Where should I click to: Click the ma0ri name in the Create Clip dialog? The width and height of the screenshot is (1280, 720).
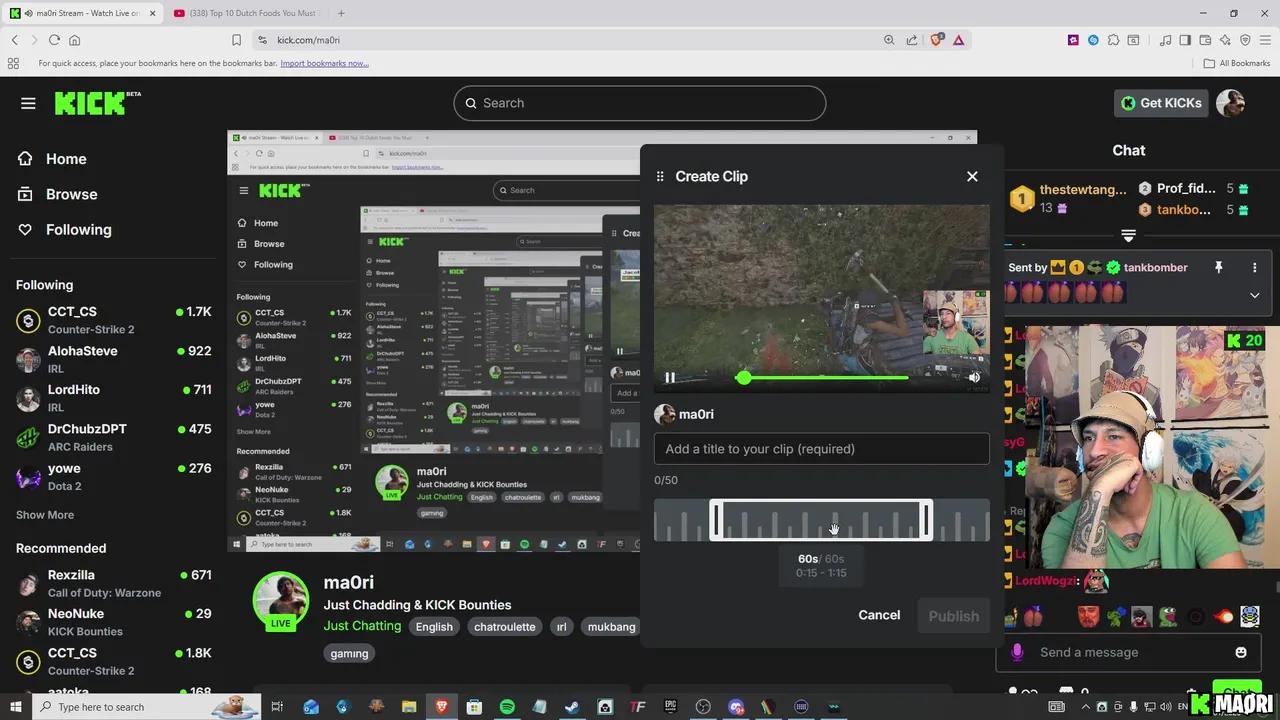pos(696,414)
